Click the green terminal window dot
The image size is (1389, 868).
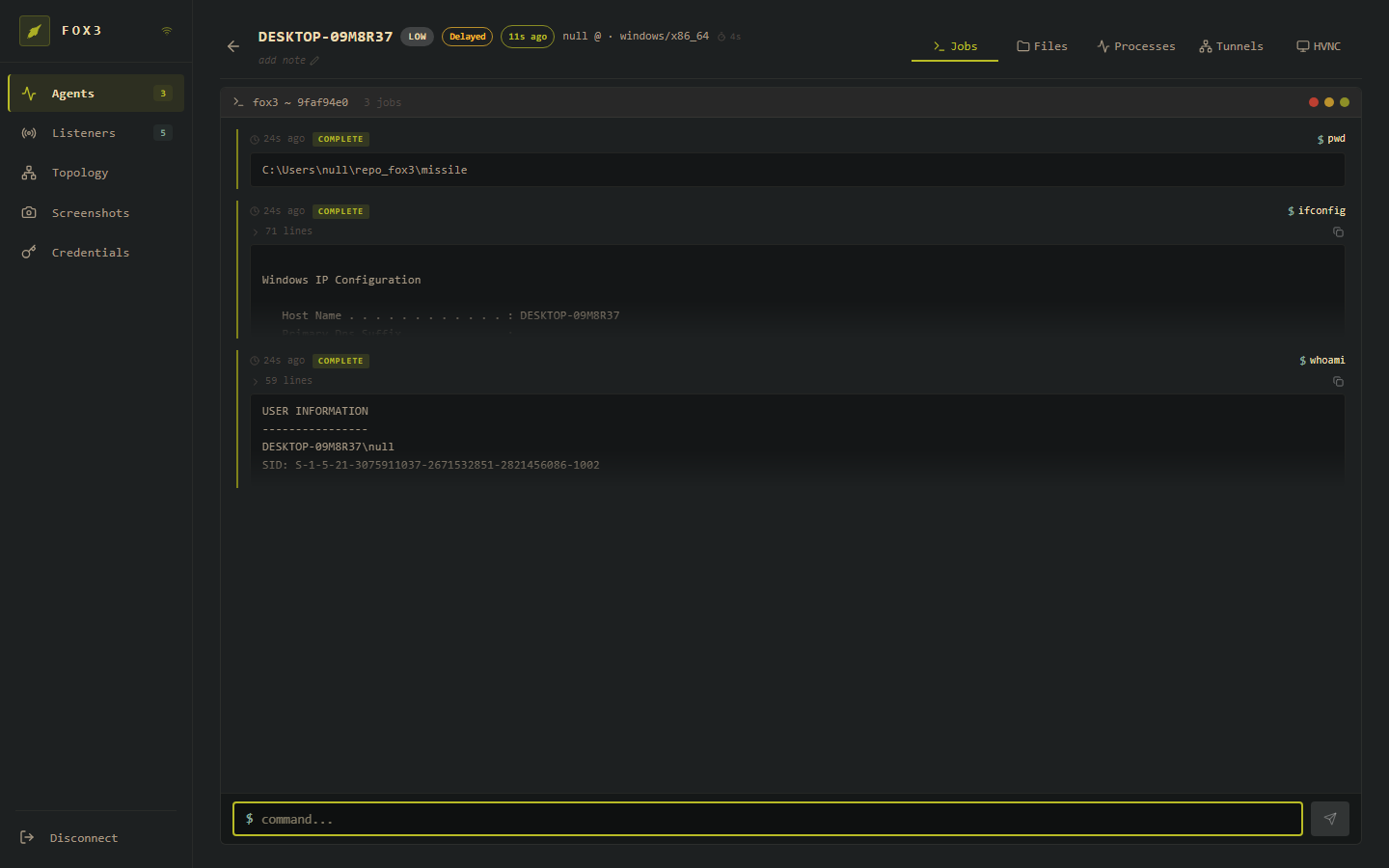(1345, 102)
